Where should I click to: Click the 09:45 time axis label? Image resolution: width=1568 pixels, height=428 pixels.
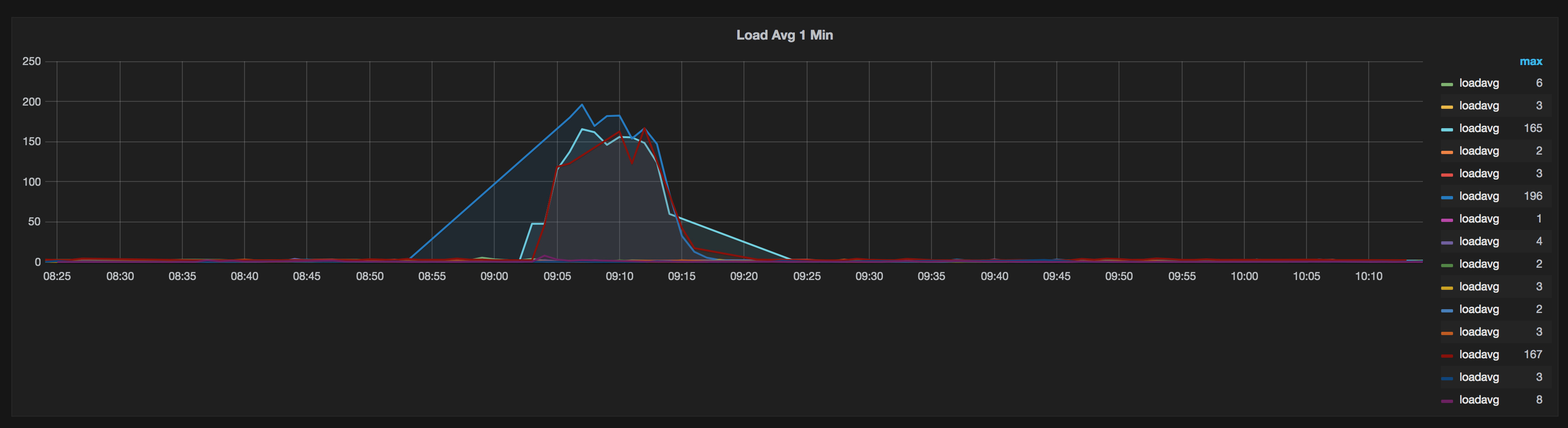(x=1057, y=276)
